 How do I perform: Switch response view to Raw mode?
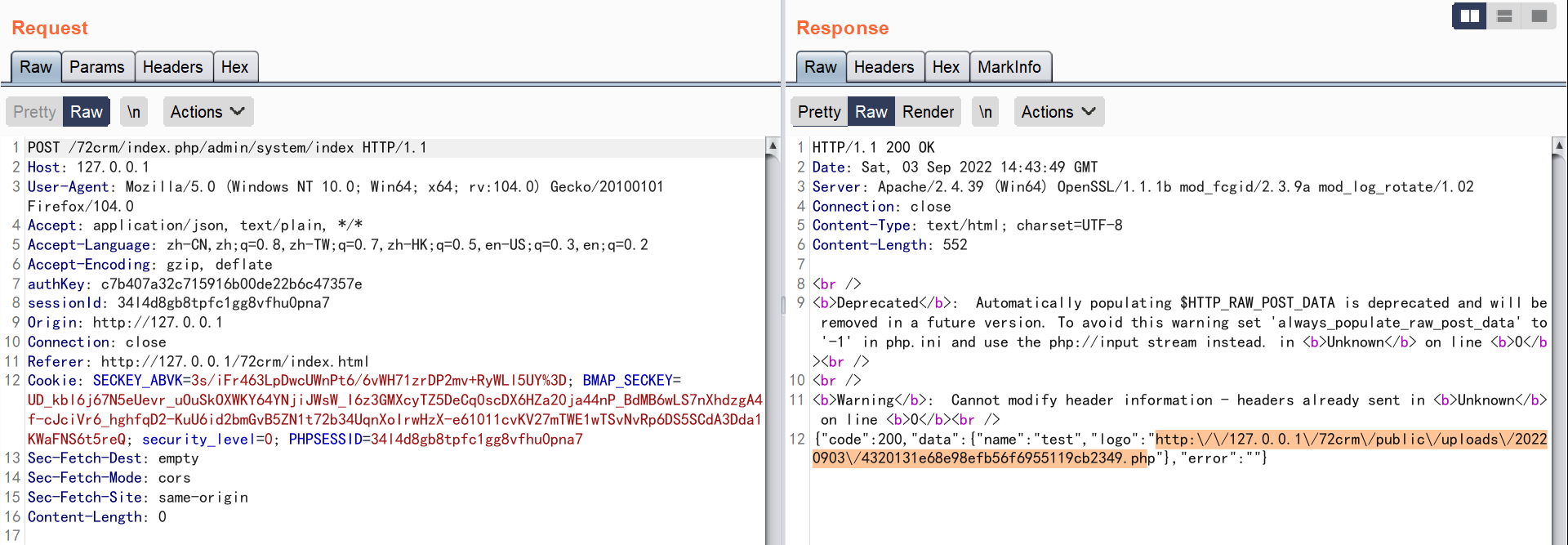[871, 112]
